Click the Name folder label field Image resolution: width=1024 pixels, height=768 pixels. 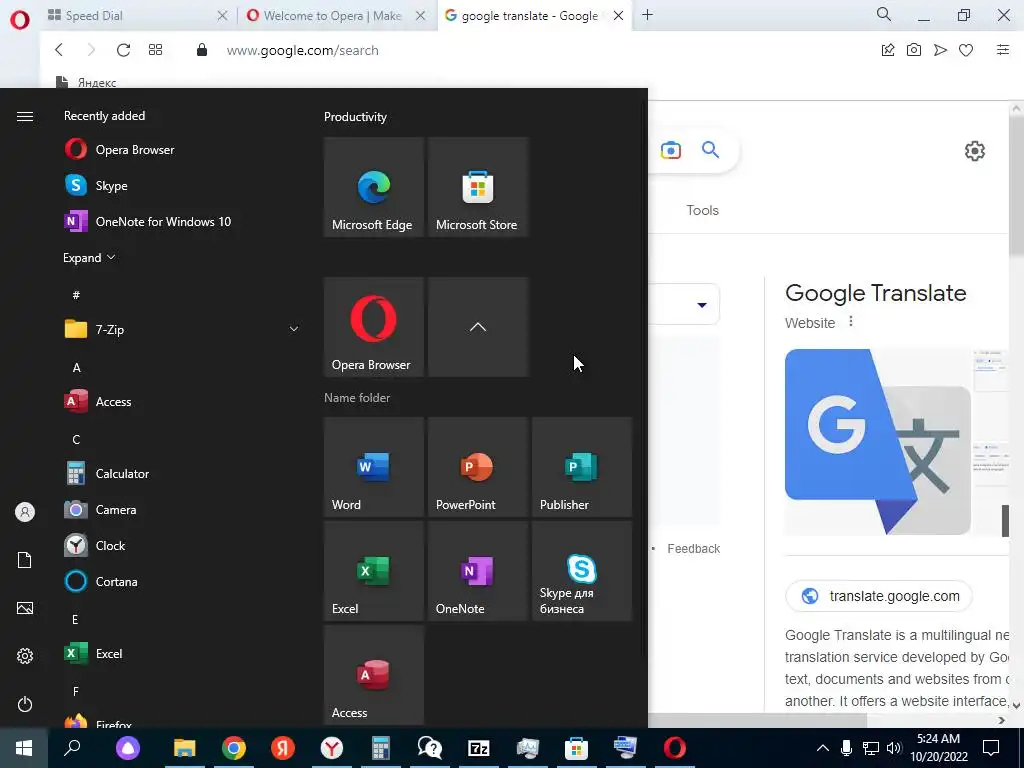coord(357,398)
